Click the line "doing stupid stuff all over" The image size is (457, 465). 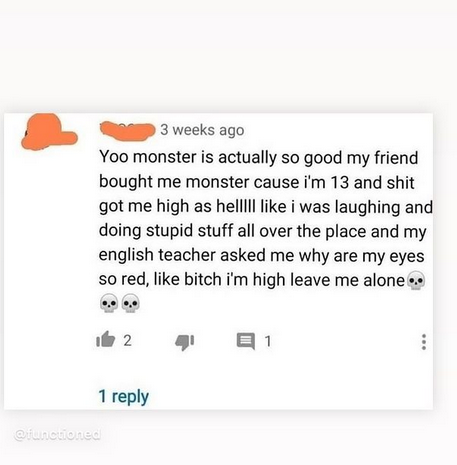(263, 231)
